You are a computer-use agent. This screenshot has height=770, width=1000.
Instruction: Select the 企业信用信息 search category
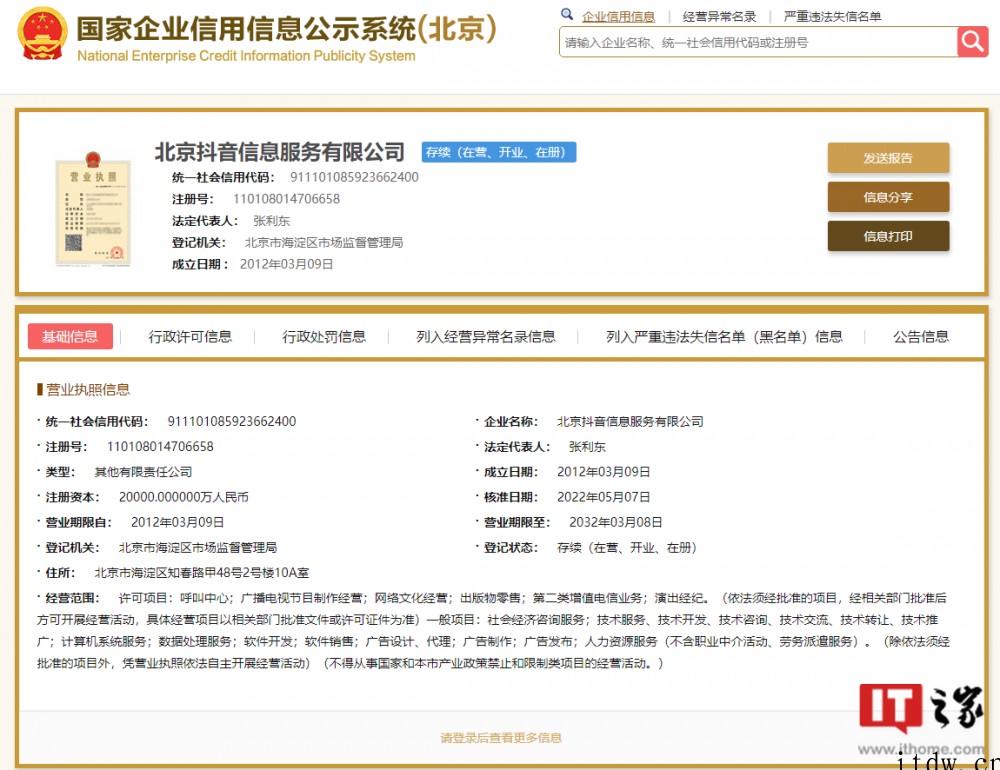click(618, 17)
